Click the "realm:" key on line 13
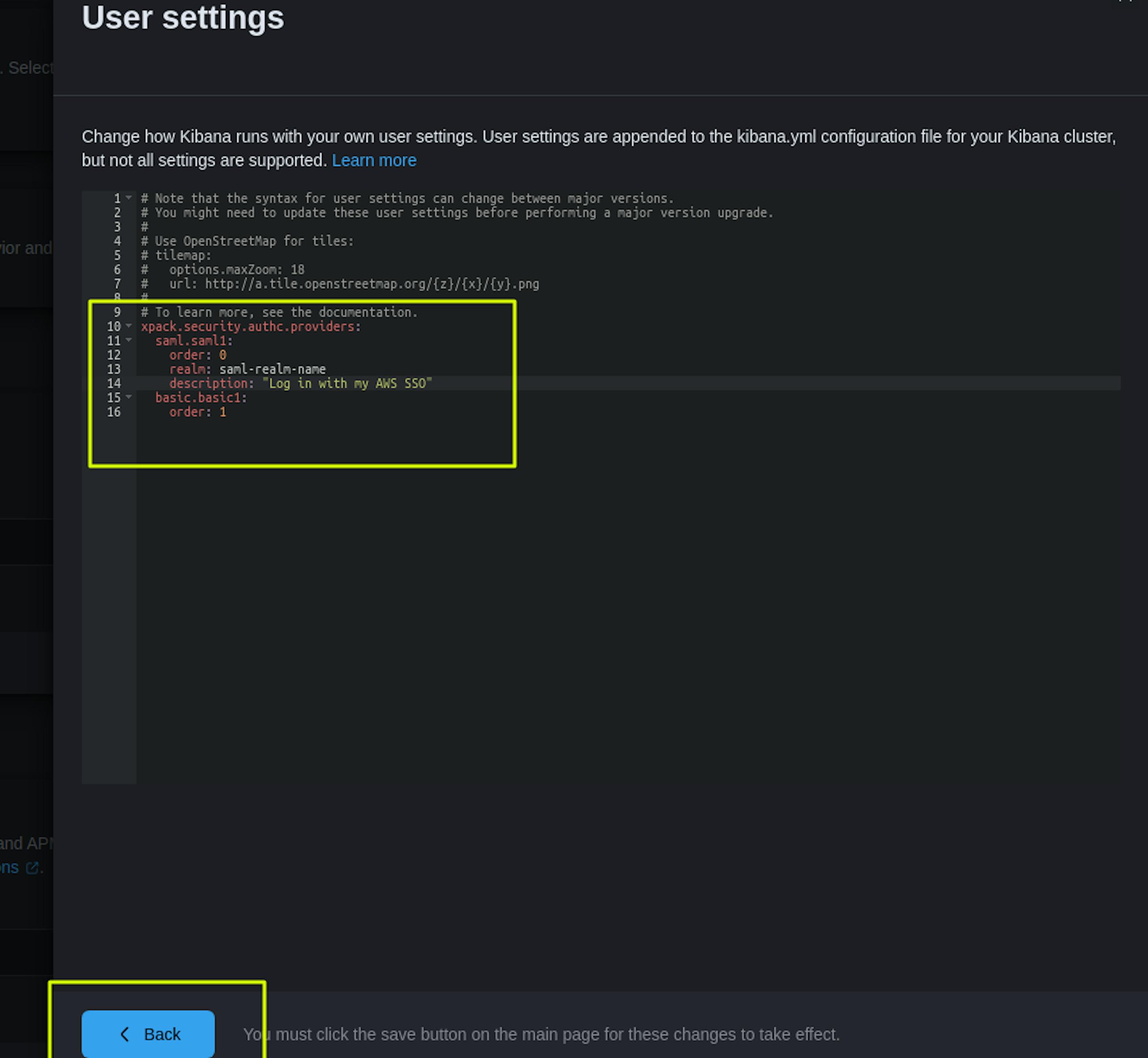This screenshot has height=1058, width=1148. click(190, 369)
